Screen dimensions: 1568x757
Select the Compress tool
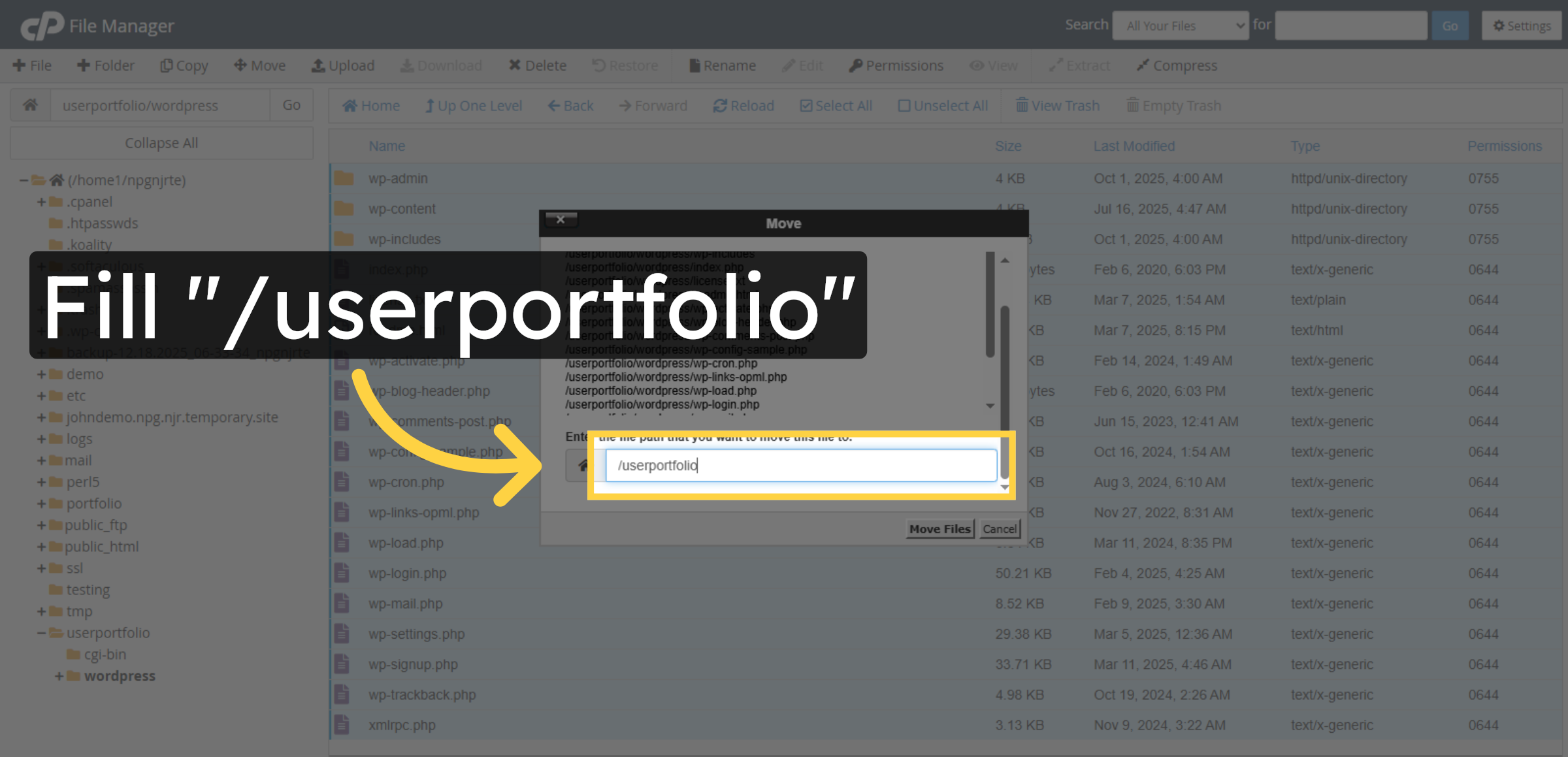(x=1176, y=65)
